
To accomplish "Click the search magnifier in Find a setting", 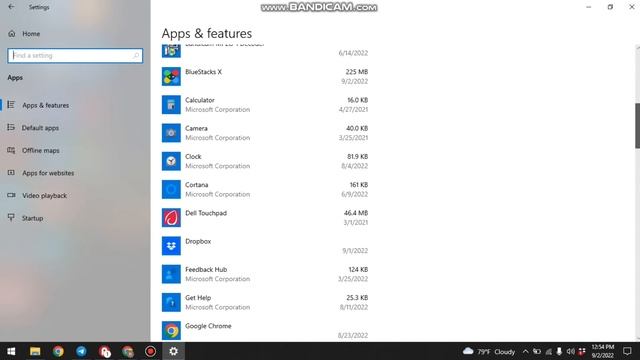I will tap(136, 56).
